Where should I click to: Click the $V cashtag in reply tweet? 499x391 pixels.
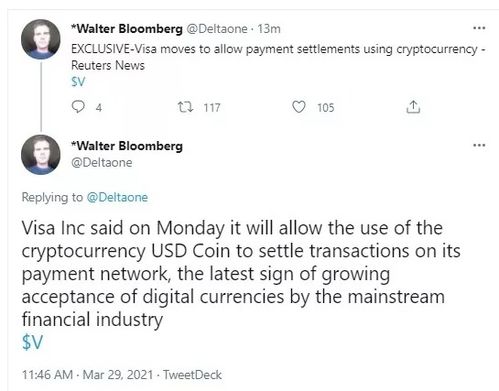[33, 342]
